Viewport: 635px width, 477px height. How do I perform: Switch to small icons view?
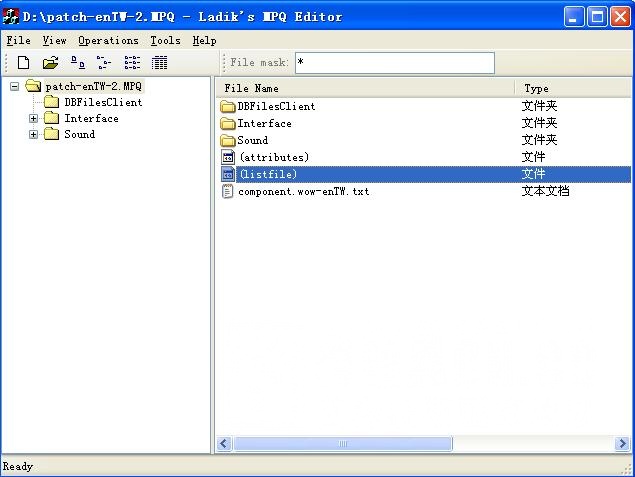coord(104,63)
